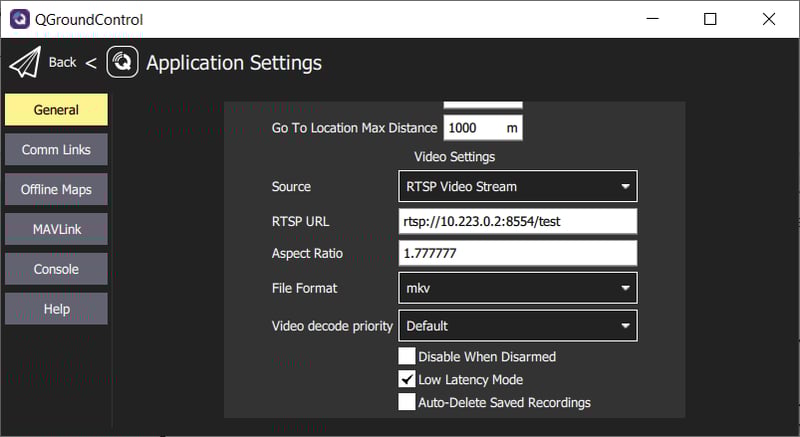The height and width of the screenshot is (437, 800).
Task: Go to MAVLink settings page
Action: (x=56, y=230)
